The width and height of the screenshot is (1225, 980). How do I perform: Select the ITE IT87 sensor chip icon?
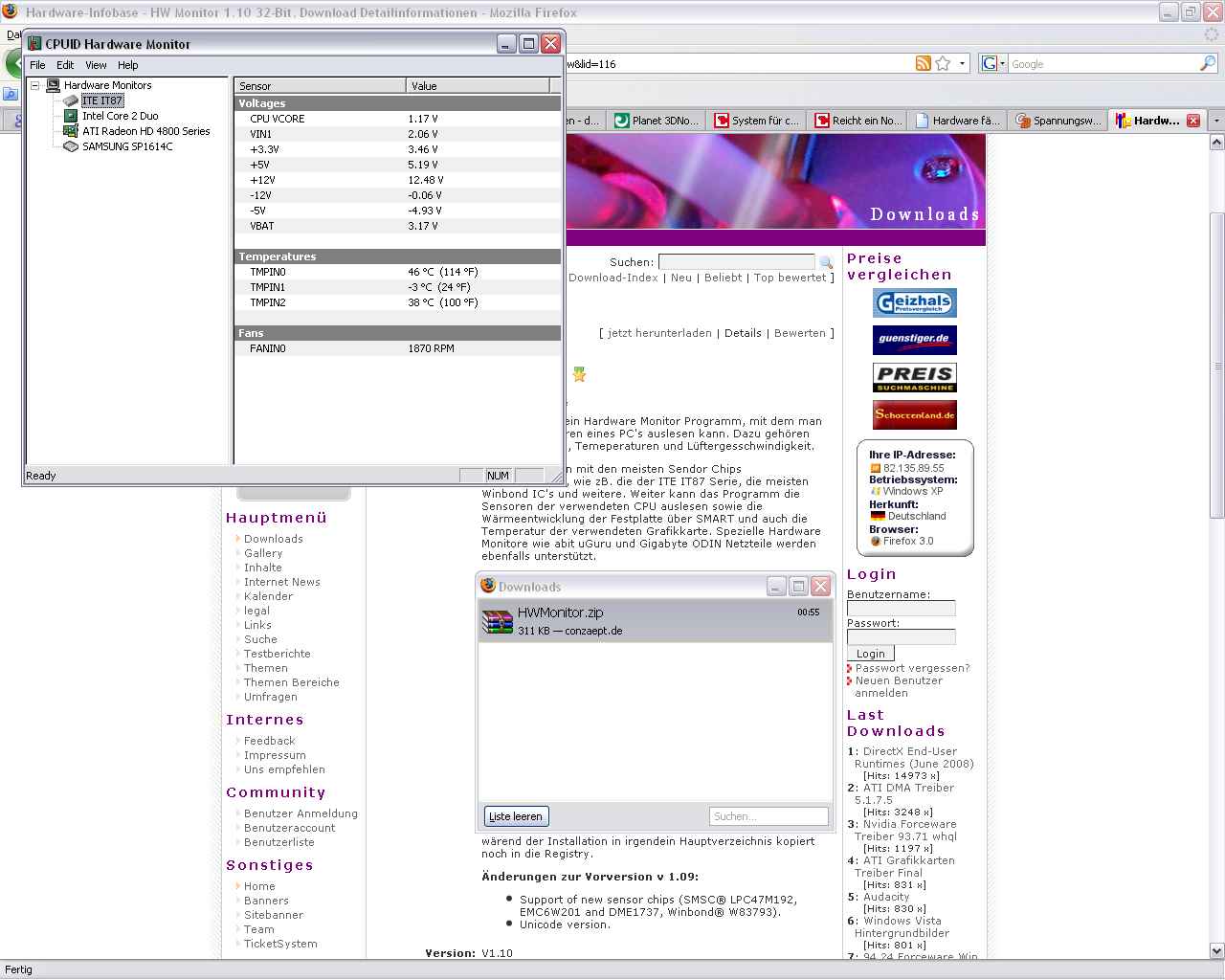click(x=71, y=100)
